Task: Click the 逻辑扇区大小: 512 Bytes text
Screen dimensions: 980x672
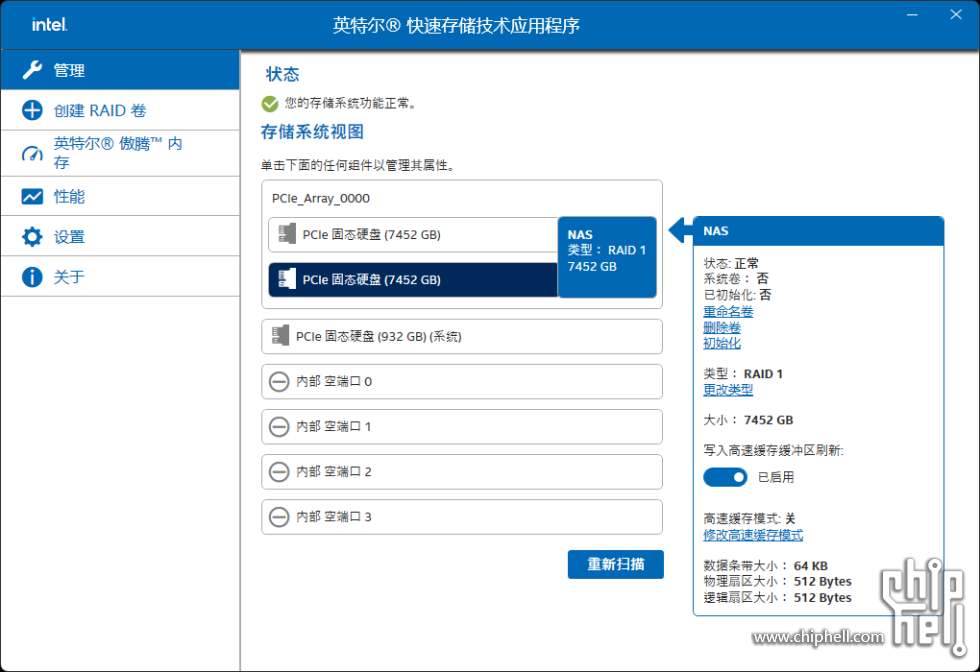Action: click(x=778, y=598)
